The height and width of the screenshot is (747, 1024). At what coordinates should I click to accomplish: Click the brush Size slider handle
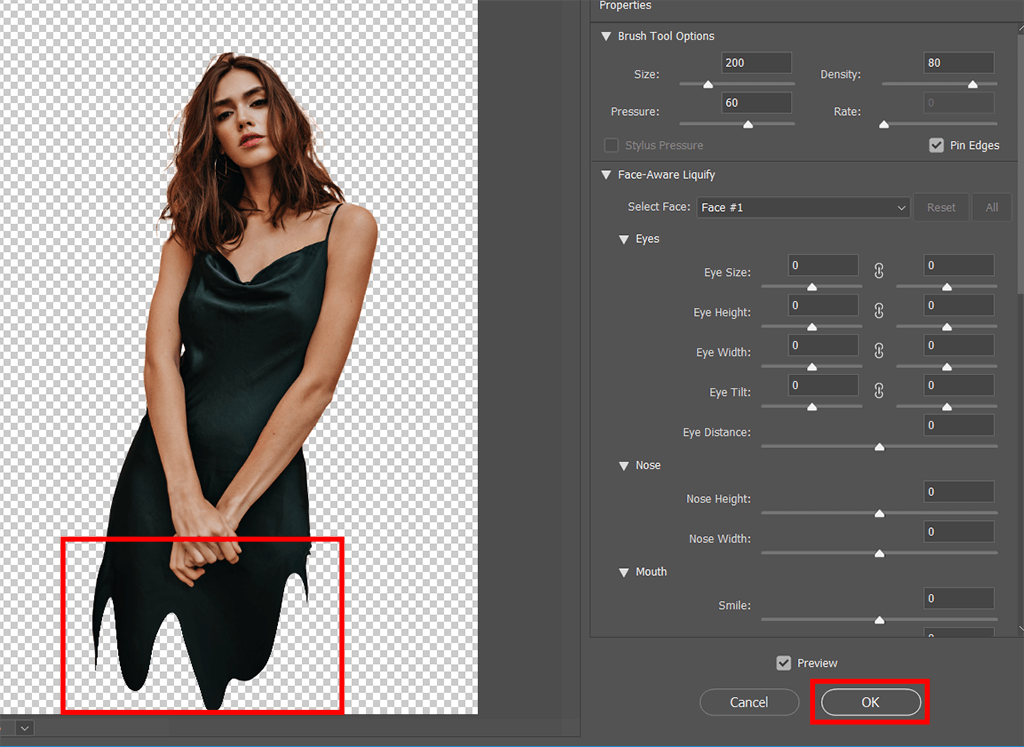tap(708, 85)
